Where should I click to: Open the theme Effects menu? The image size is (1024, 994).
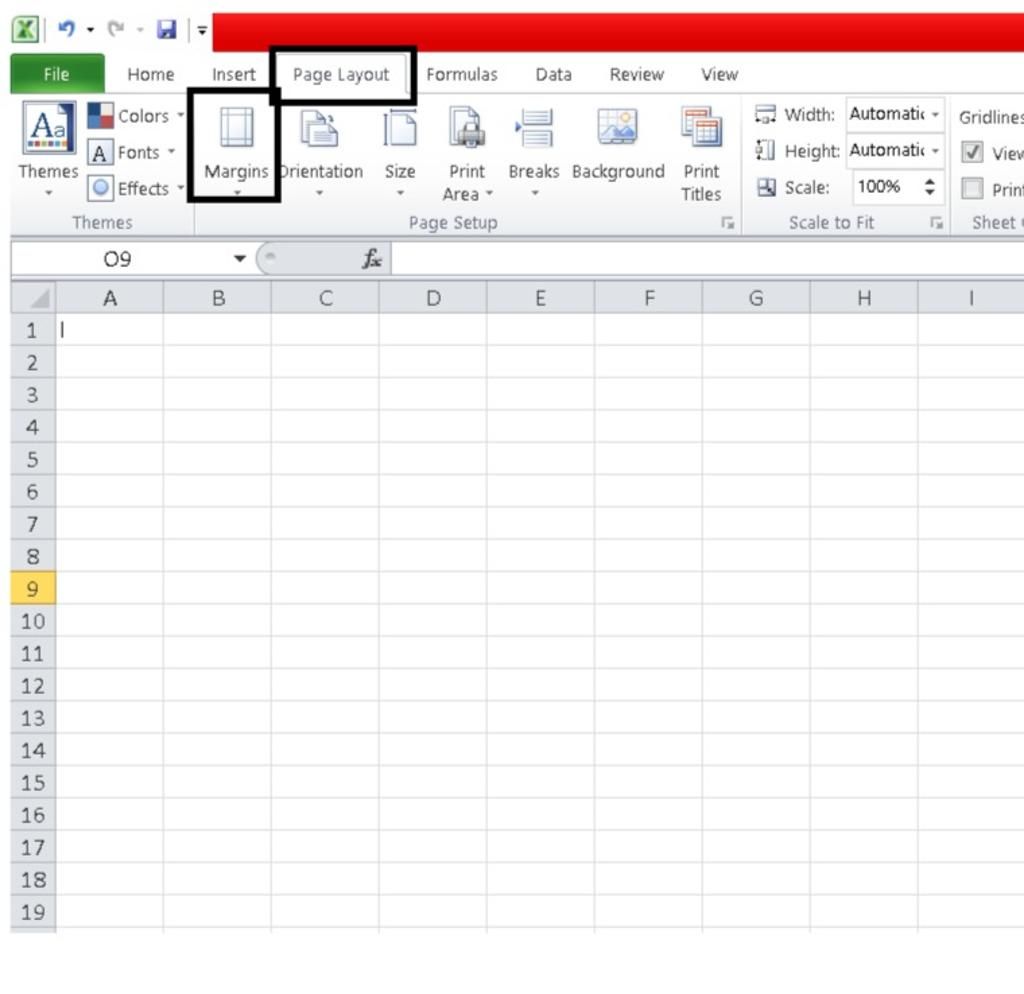point(136,188)
